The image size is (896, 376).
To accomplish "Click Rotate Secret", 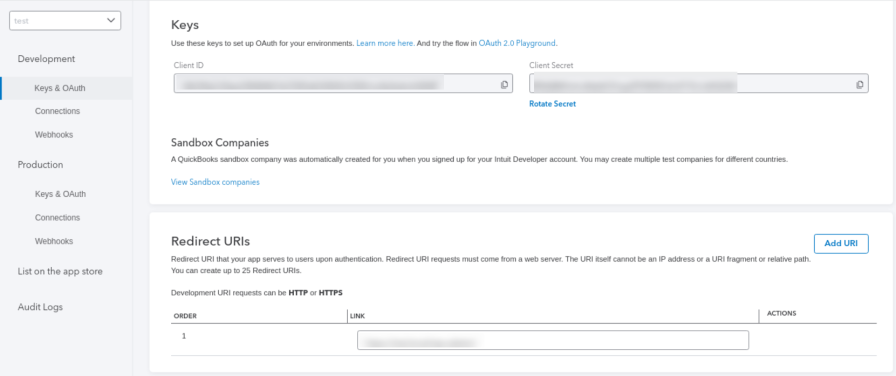I will [553, 104].
